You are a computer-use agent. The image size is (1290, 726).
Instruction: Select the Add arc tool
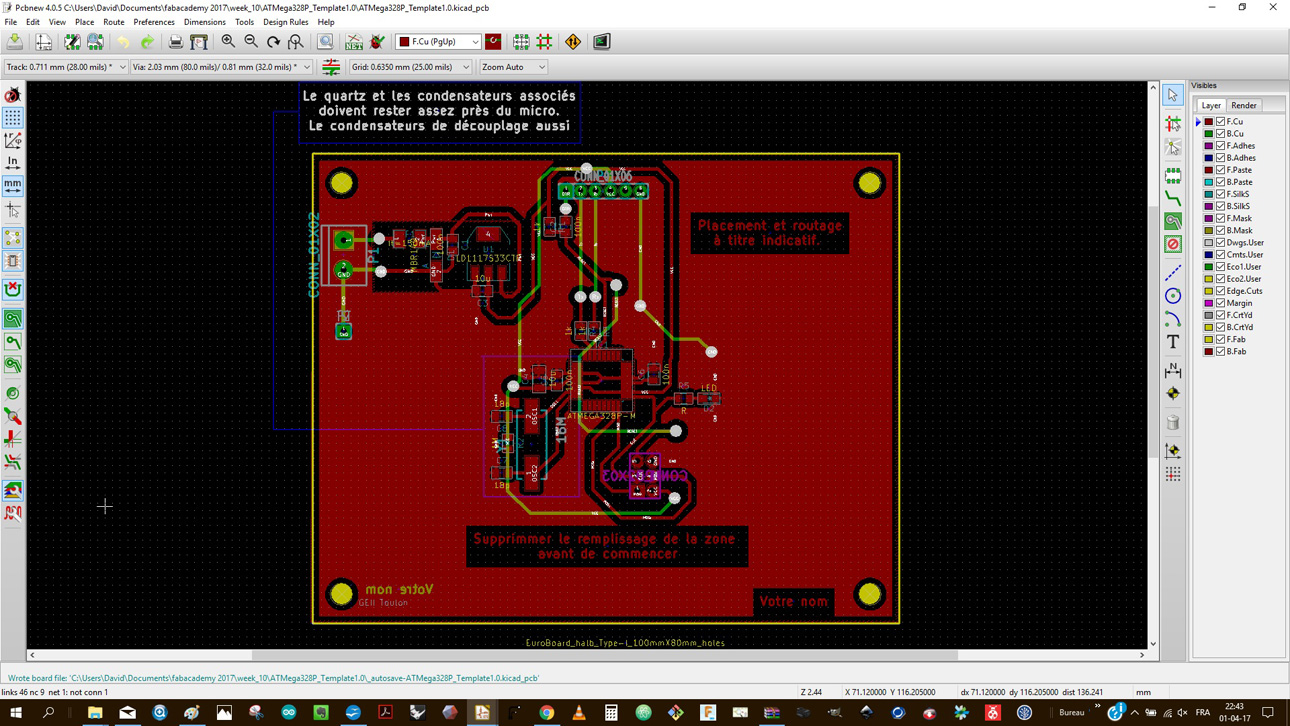click(1173, 319)
